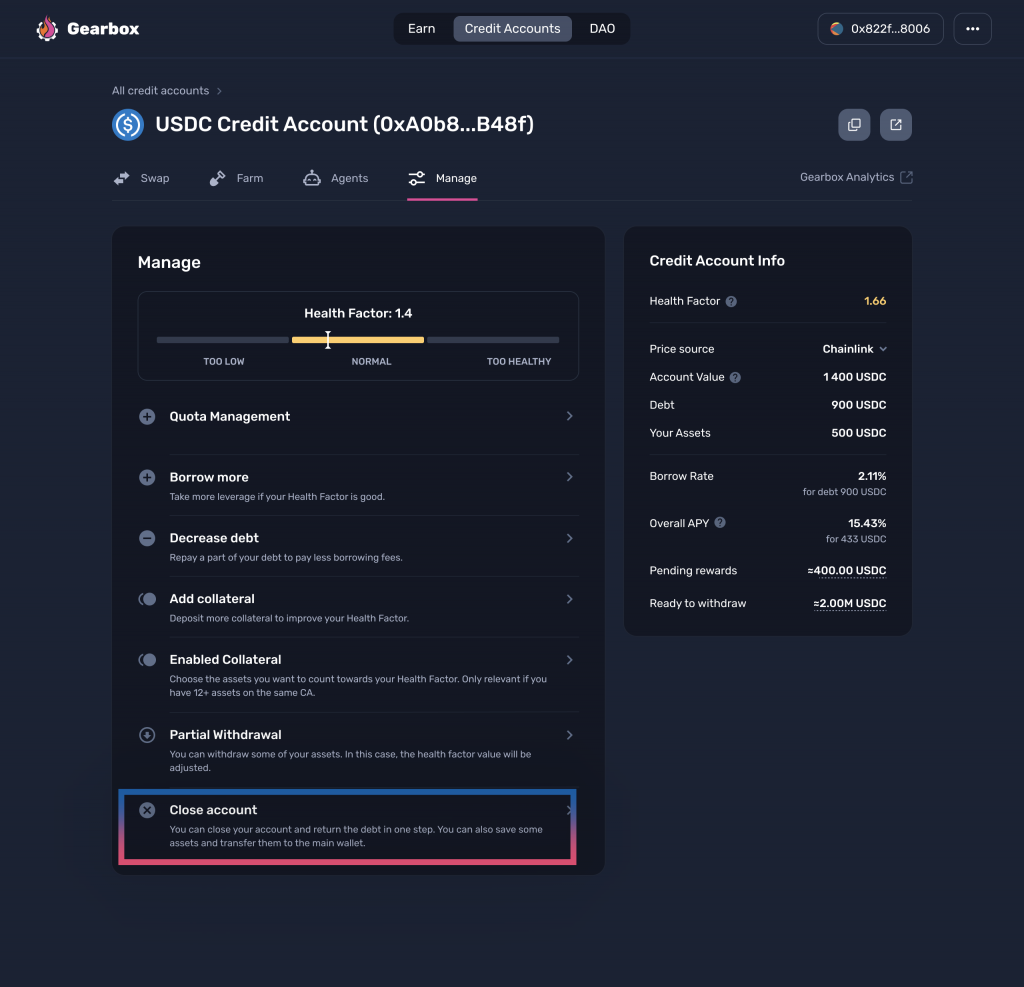
Task: Click the Gearbox flame logo icon
Action: pos(47,29)
